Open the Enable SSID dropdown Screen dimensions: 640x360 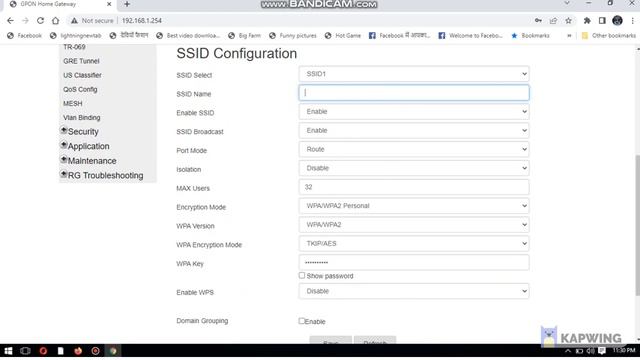[x=414, y=111]
